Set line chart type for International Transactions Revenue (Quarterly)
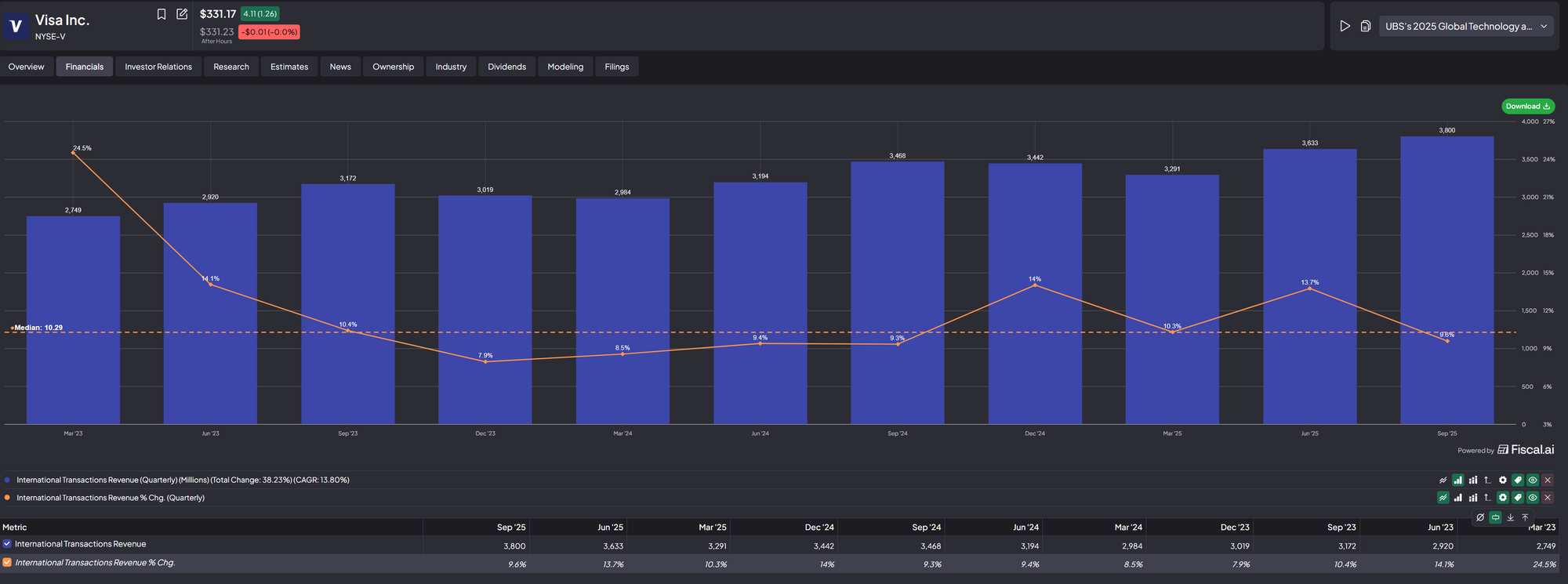The width and height of the screenshot is (1568, 584). point(1443,480)
